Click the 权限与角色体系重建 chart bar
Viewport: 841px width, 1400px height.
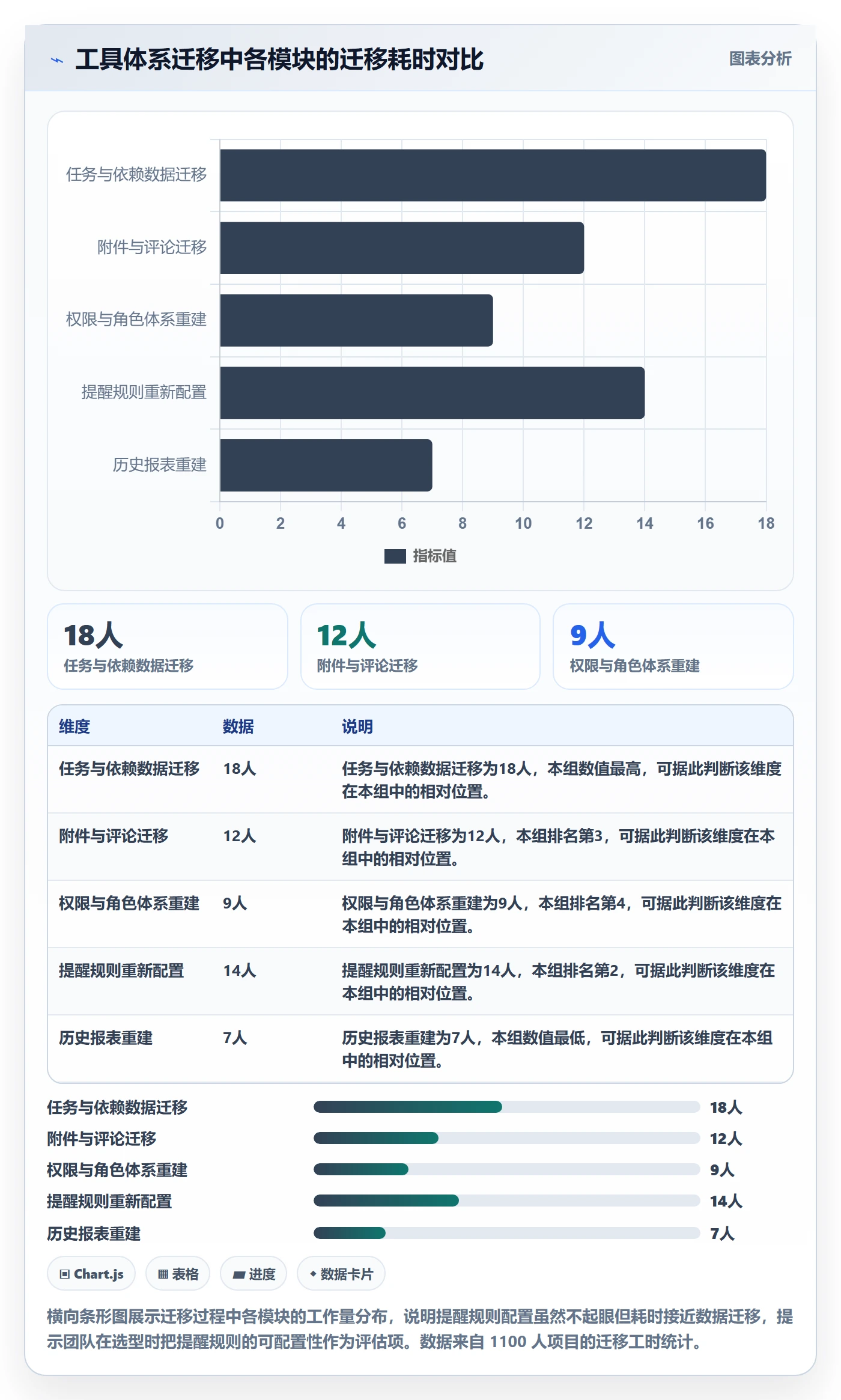click(x=356, y=320)
